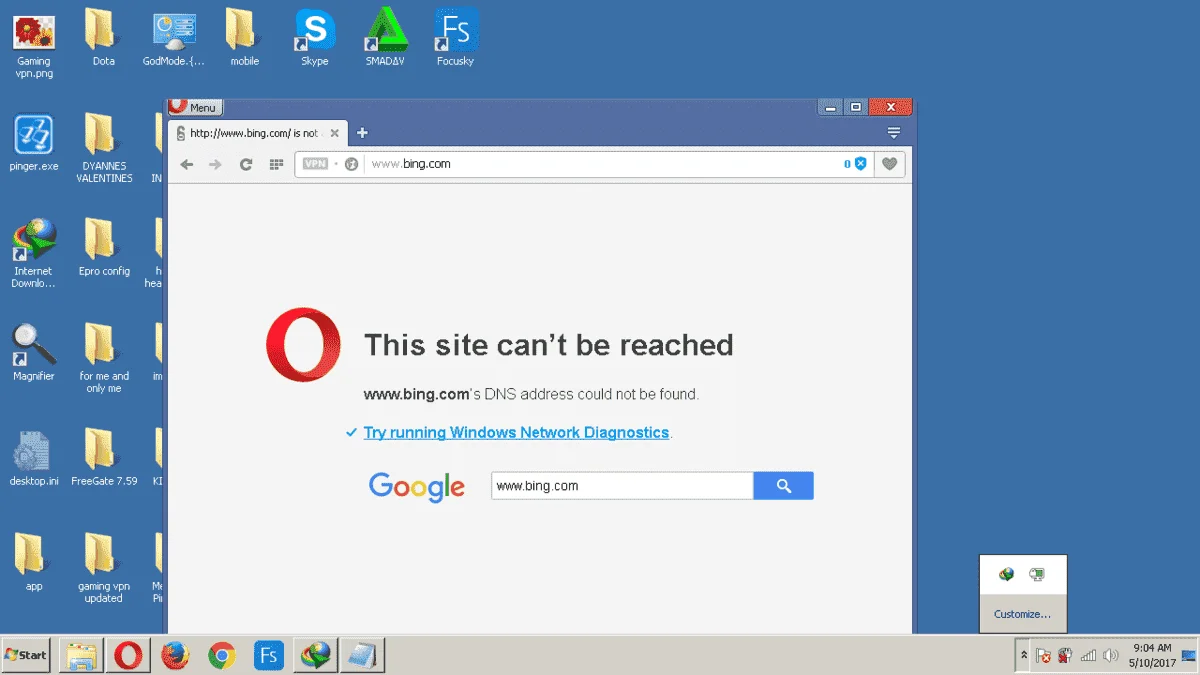Select the Gaming vpn.png desktop file
1200x675 pixels.
click(x=34, y=45)
